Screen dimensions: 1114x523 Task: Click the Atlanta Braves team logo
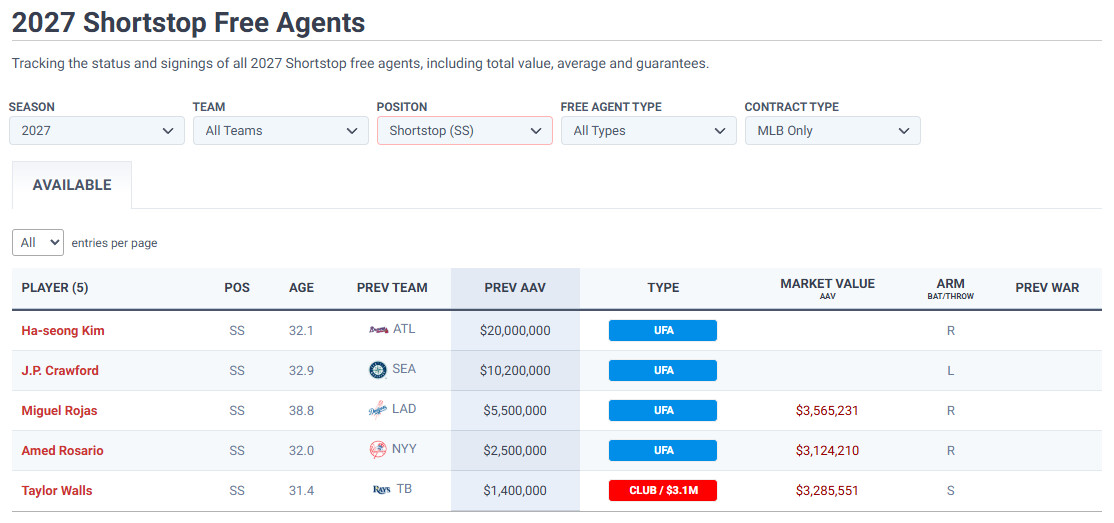(378, 330)
